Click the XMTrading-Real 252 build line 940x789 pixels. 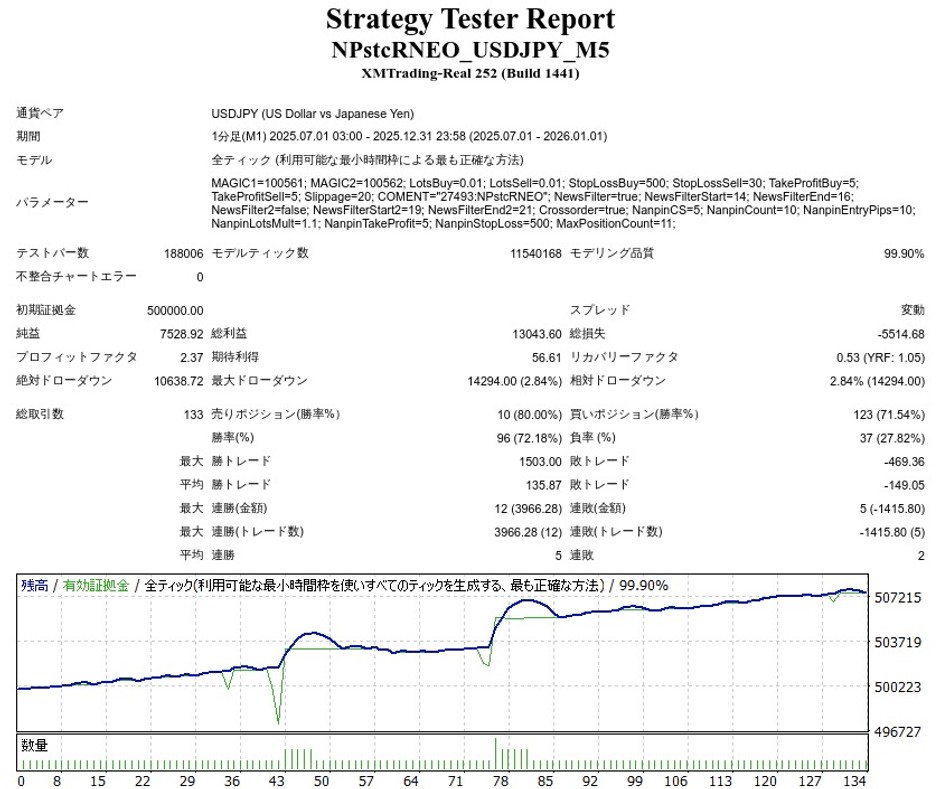click(x=470, y=73)
